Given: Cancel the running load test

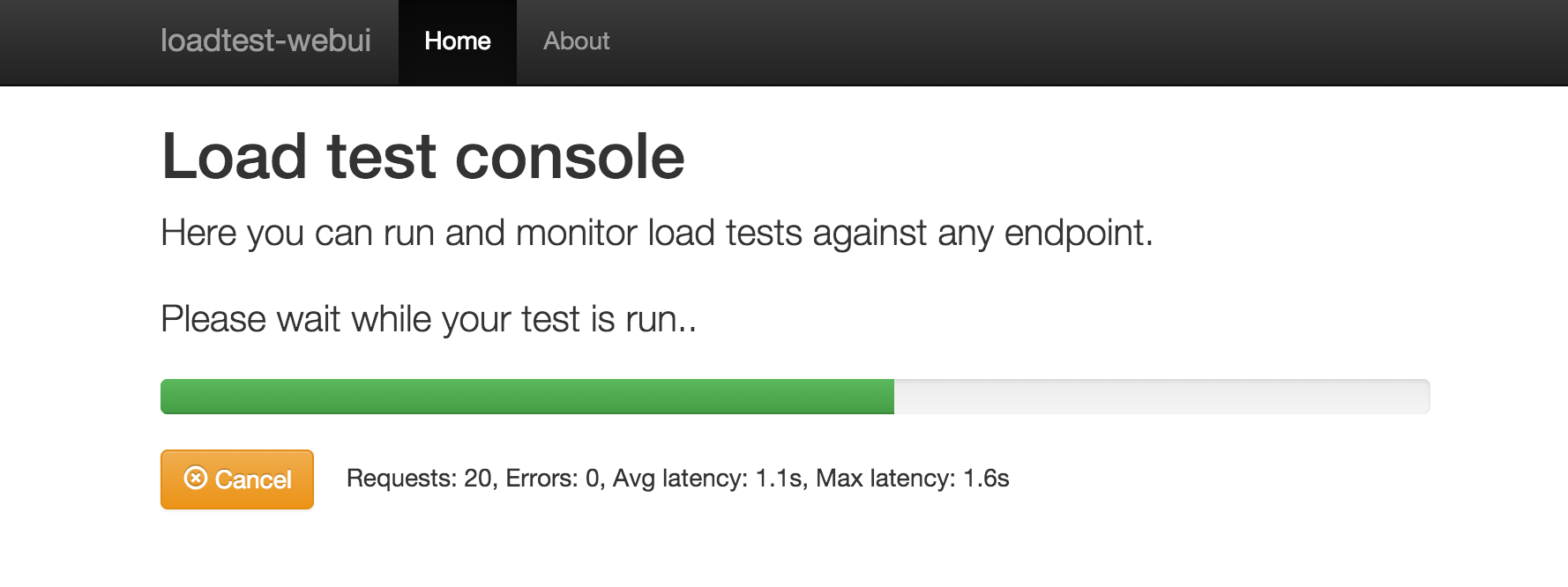Looking at the screenshot, I should pyautogui.click(x=237, y=479).
